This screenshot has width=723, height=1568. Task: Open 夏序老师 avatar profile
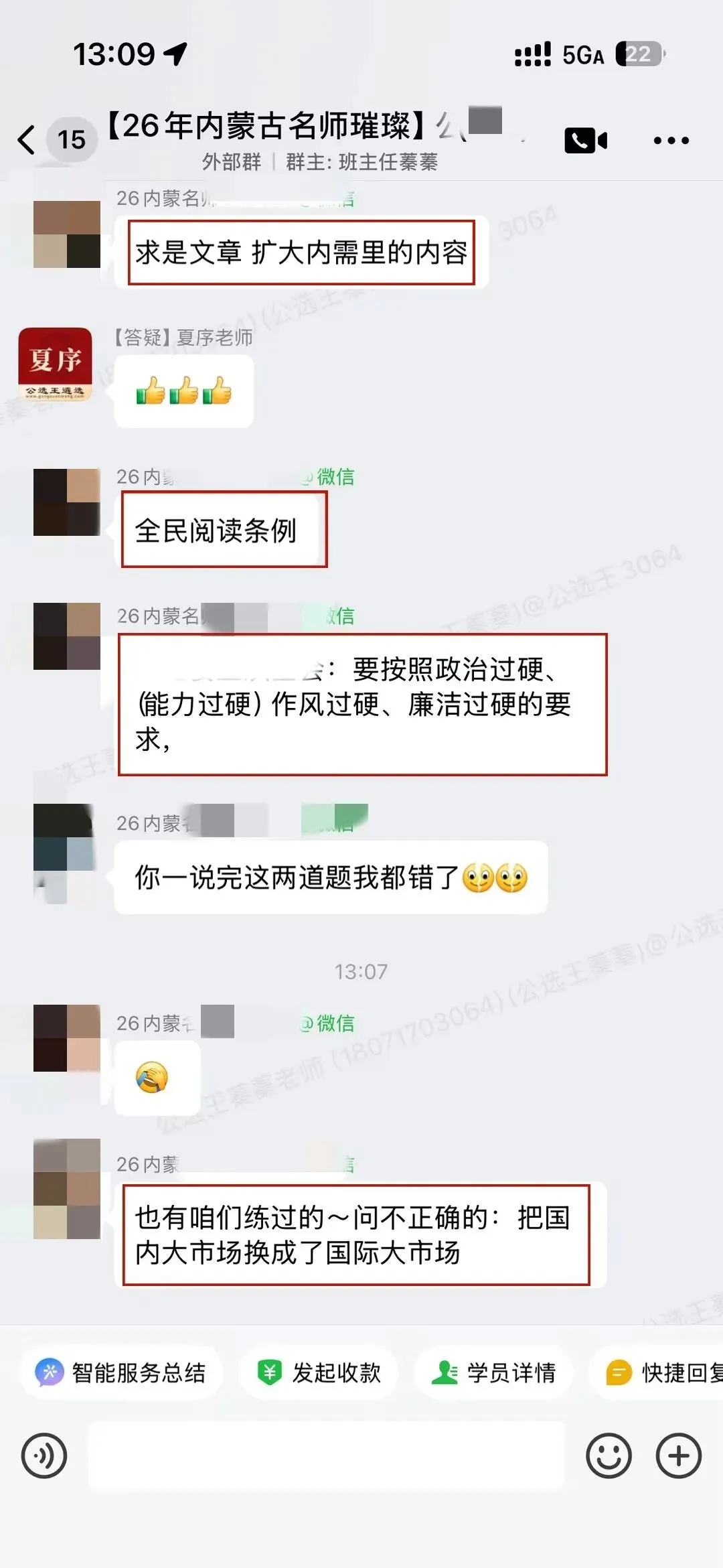pyautogui.click(x=55, y=364)
